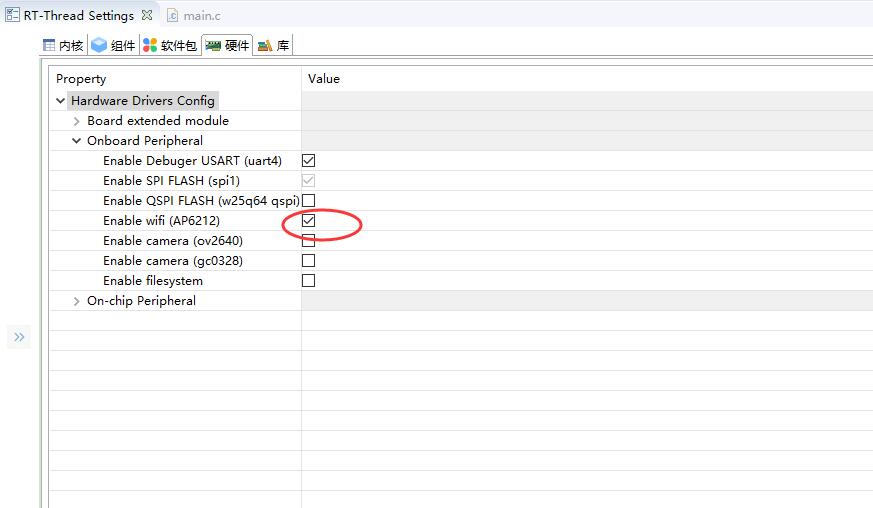Click the Value column header

(323, 79)
